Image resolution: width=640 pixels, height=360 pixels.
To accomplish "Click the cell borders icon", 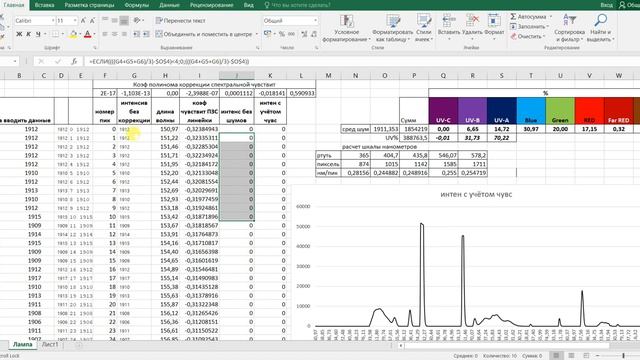I will pos(55,34).
